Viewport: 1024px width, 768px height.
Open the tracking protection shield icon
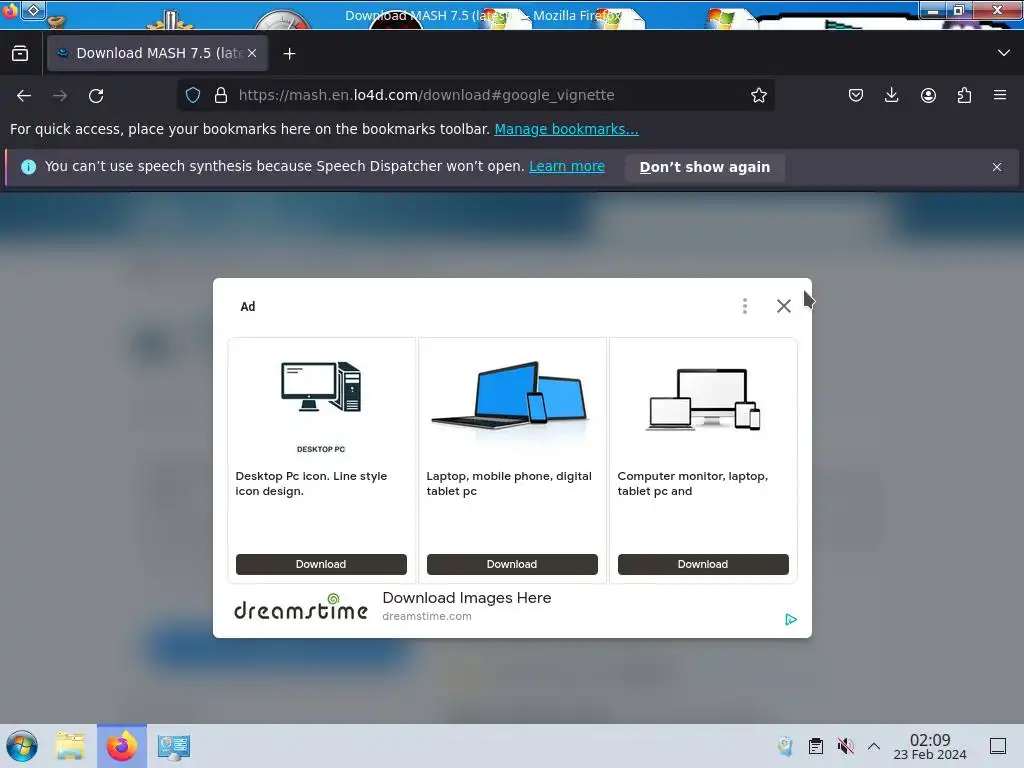[193, 95]
